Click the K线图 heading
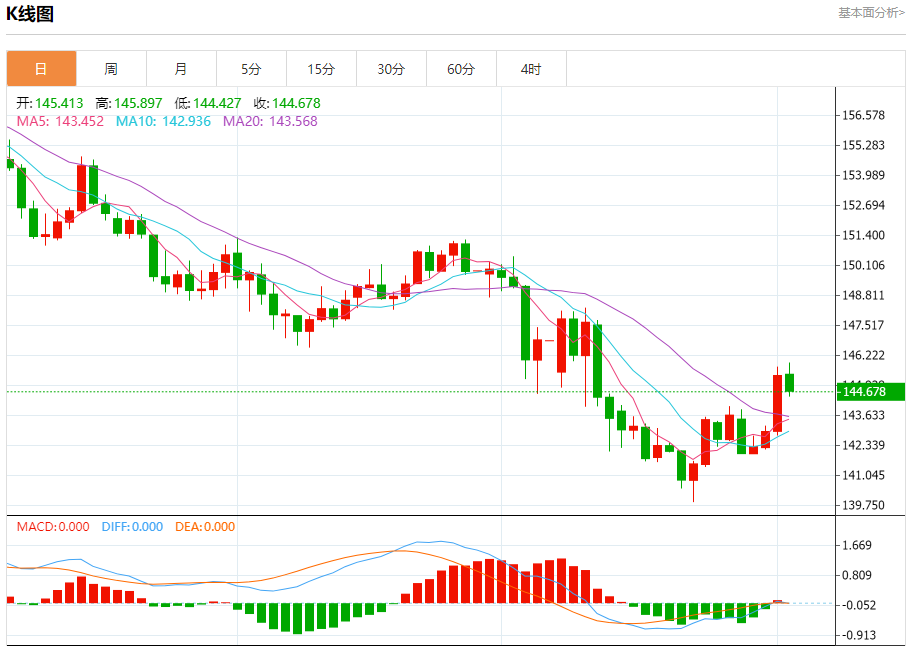The height and width of the screenshot is (646, 911). [x=30, y=13]
